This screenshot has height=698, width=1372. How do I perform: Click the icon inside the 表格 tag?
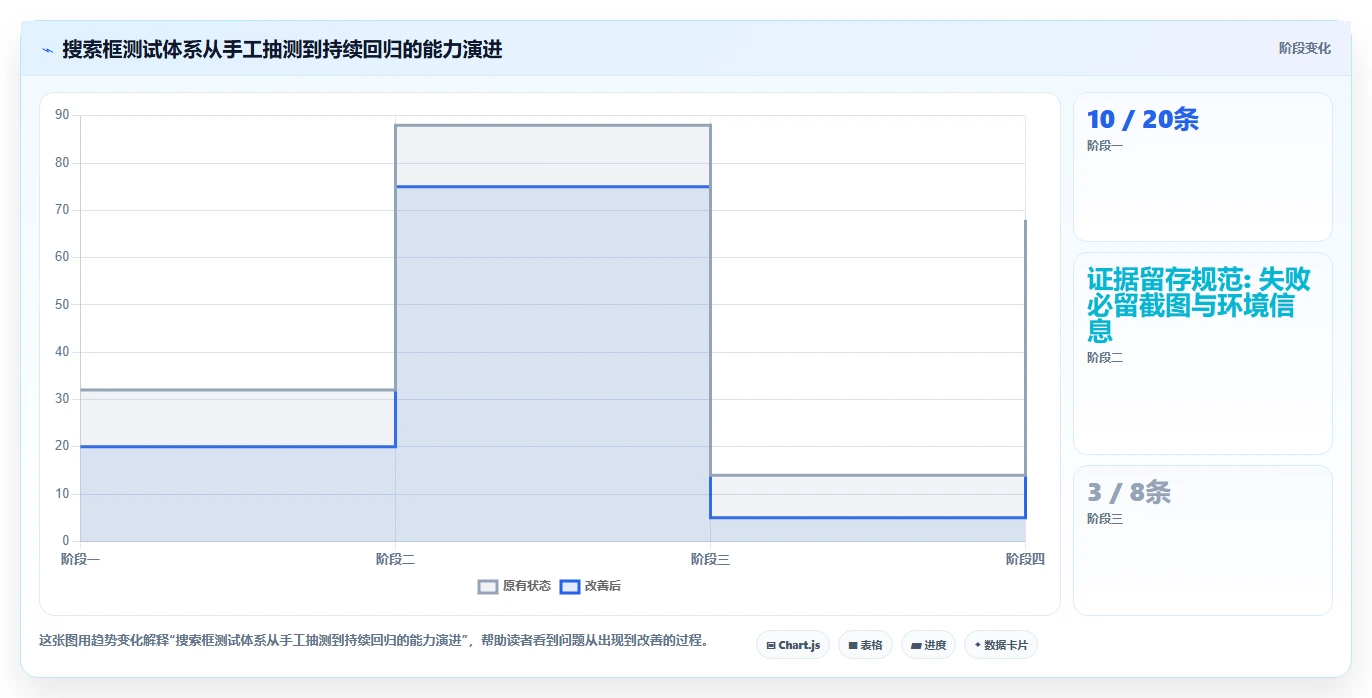[x=853, y=646]
